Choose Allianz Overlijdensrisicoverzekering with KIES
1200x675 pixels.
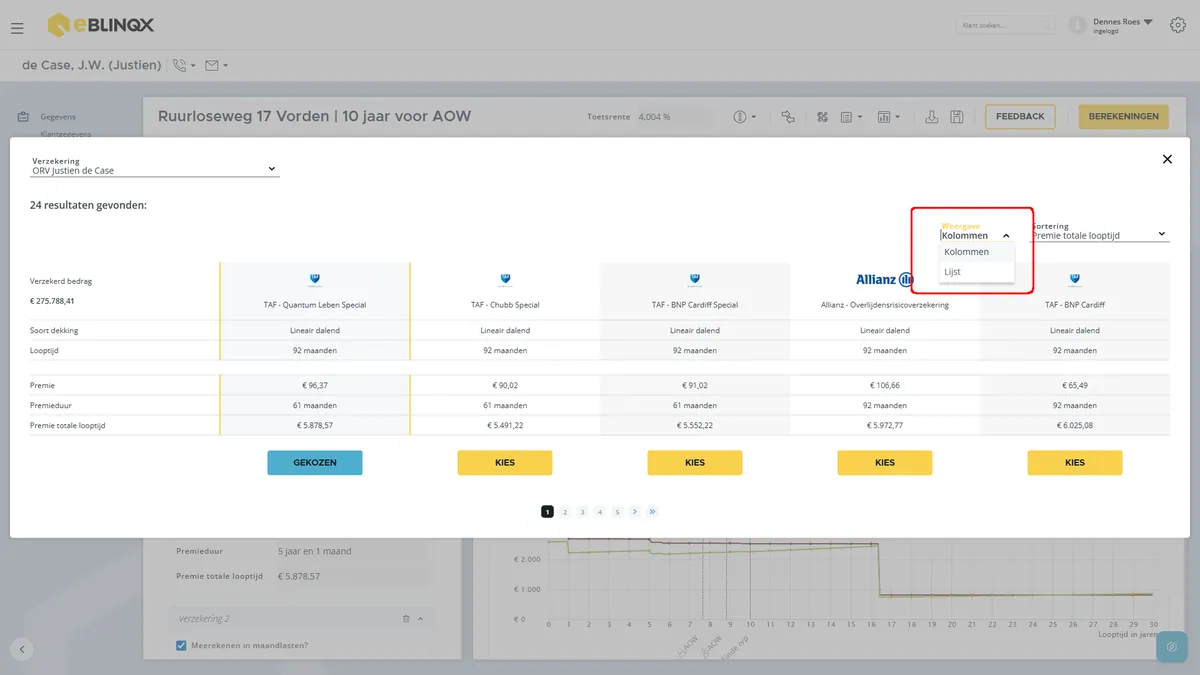click(885, 462)
